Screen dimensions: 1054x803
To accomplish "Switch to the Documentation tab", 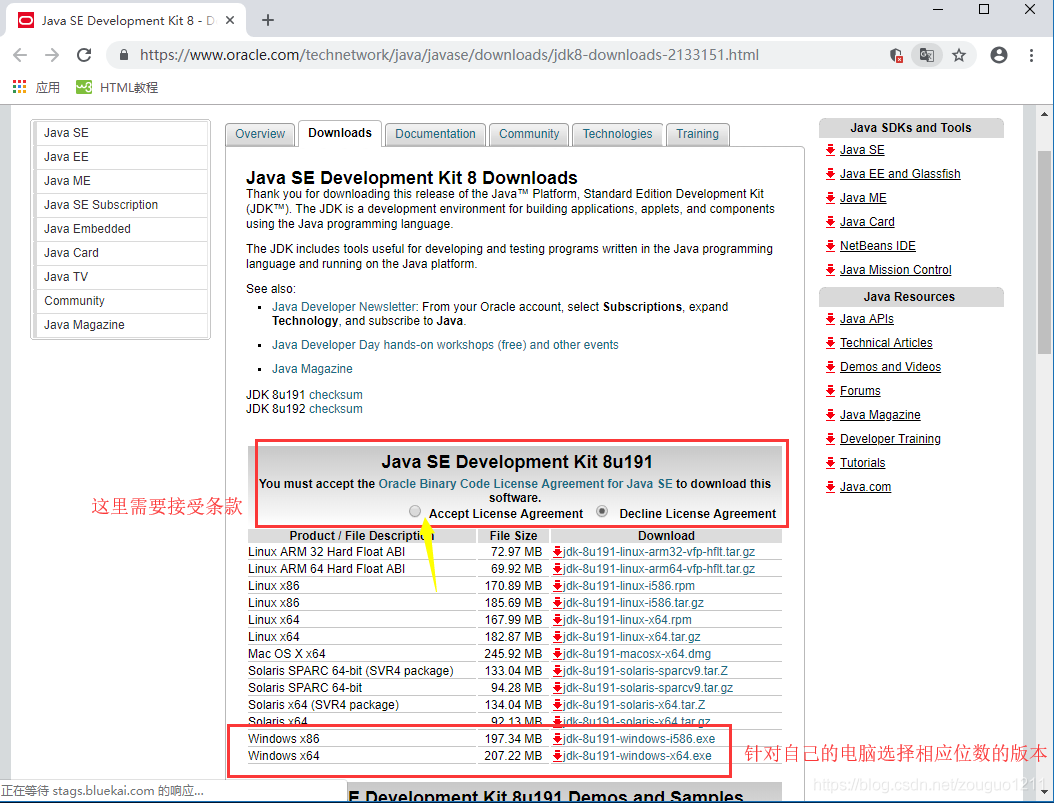I will click(x=435, y=134).
